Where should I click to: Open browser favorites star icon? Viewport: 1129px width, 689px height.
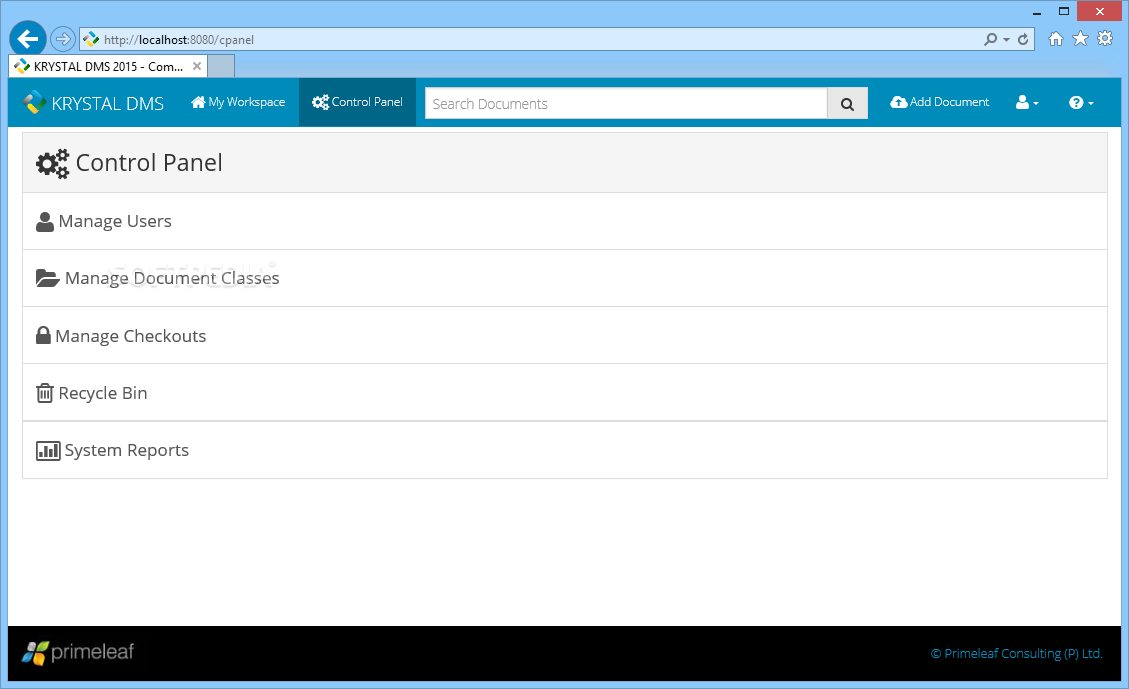tap(1080, 39)
